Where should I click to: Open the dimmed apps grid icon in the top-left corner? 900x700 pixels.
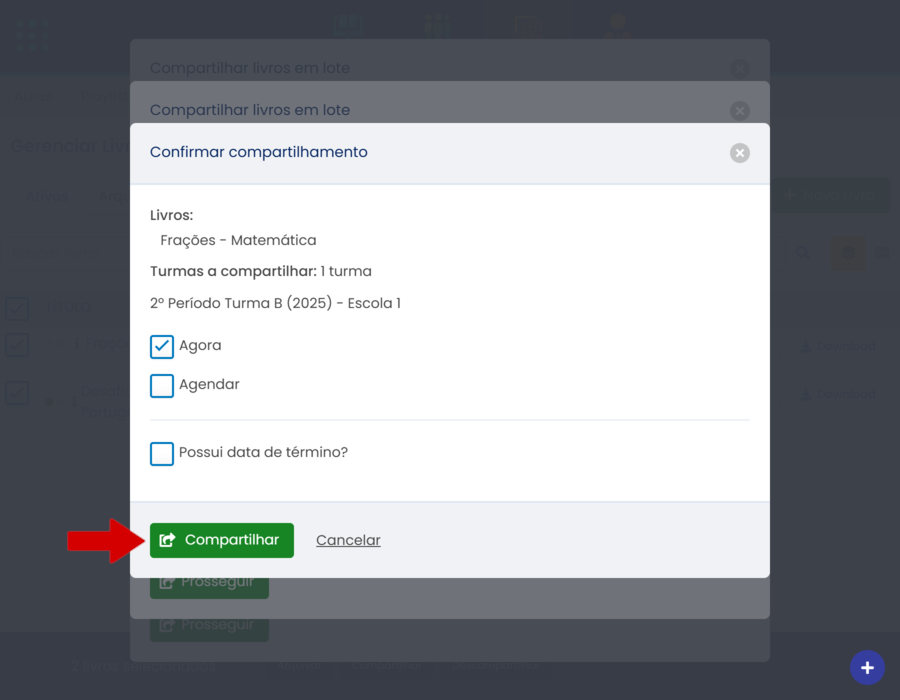[32, 35]
